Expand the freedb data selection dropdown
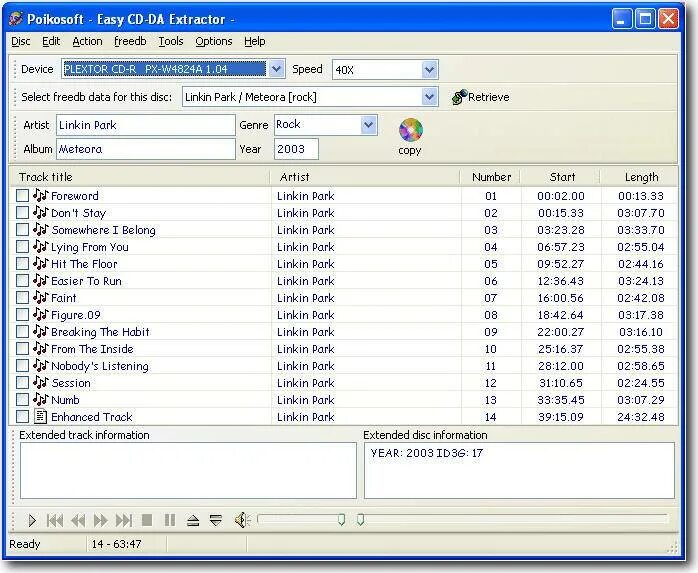Screen dimensions: 698x573 429,97
